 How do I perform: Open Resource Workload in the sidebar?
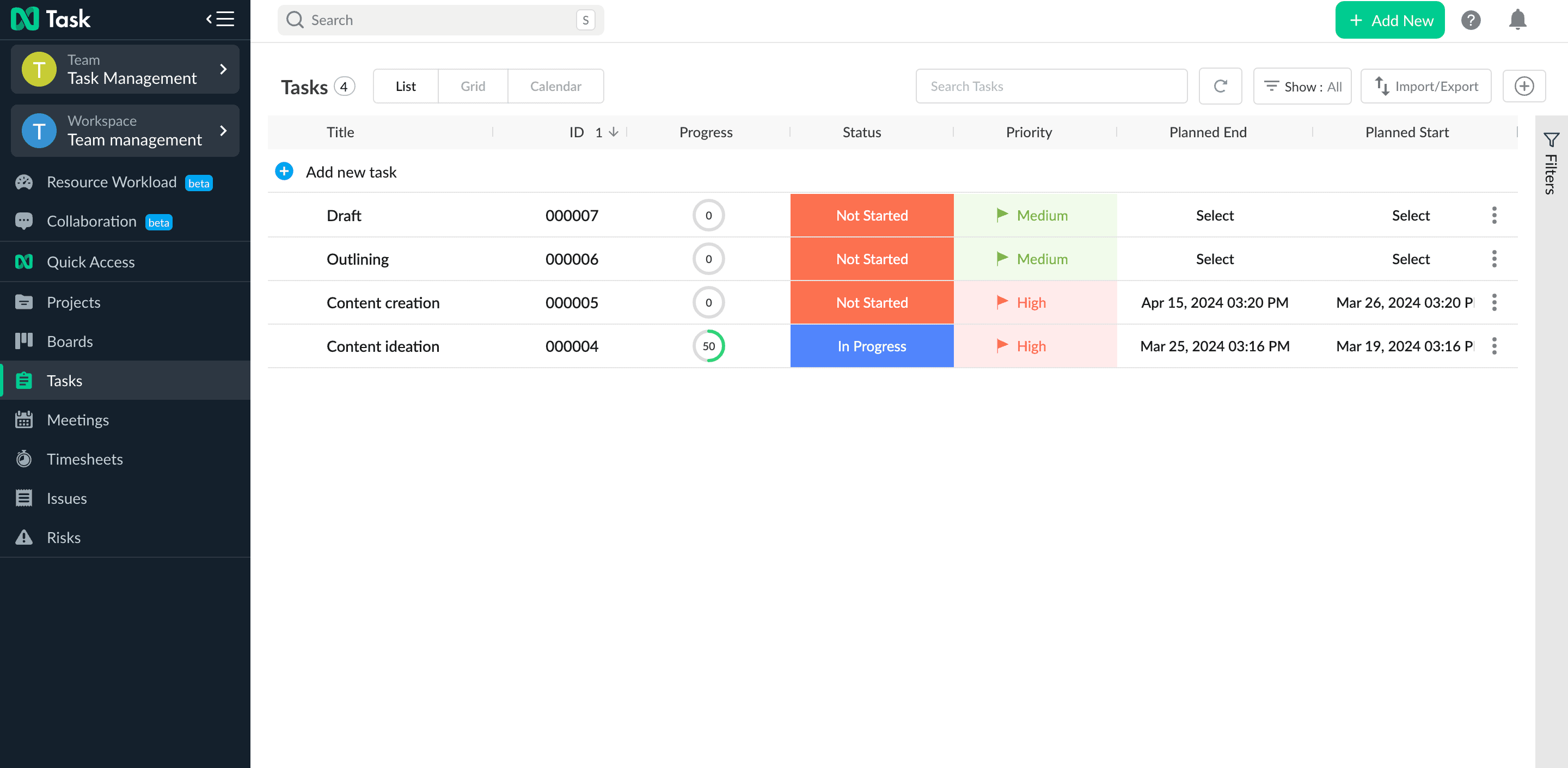125,182
